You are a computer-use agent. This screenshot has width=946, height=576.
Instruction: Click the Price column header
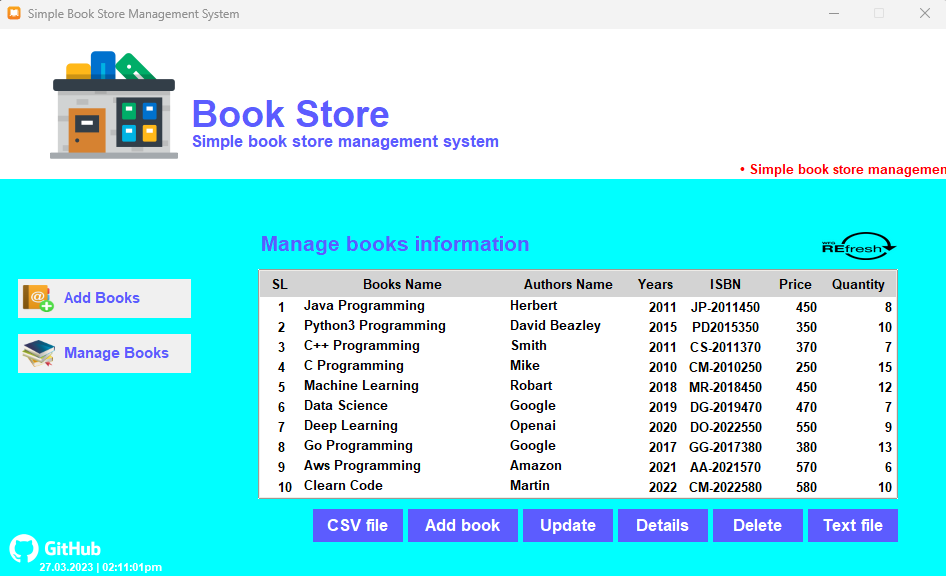[x=795, y=285]
